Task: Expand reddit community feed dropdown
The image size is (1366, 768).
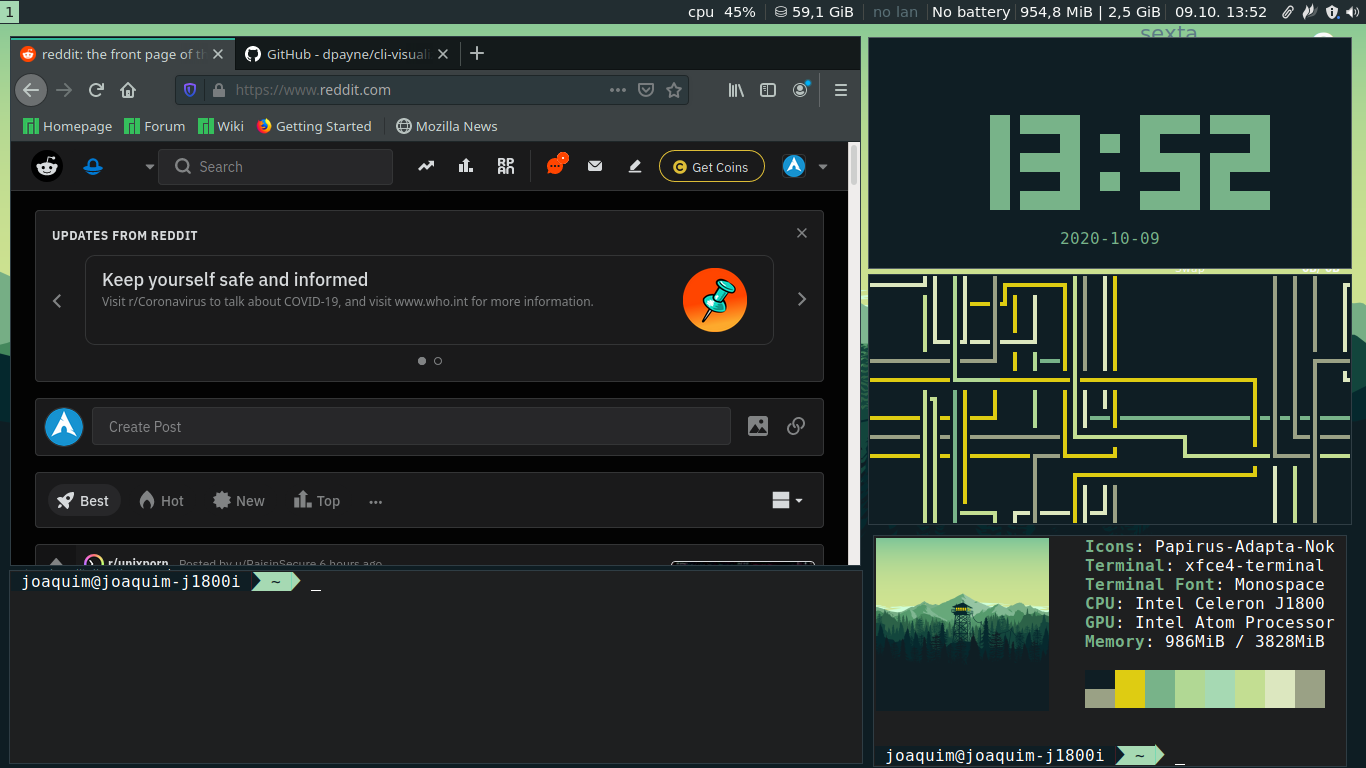Action: pos(150,167)
